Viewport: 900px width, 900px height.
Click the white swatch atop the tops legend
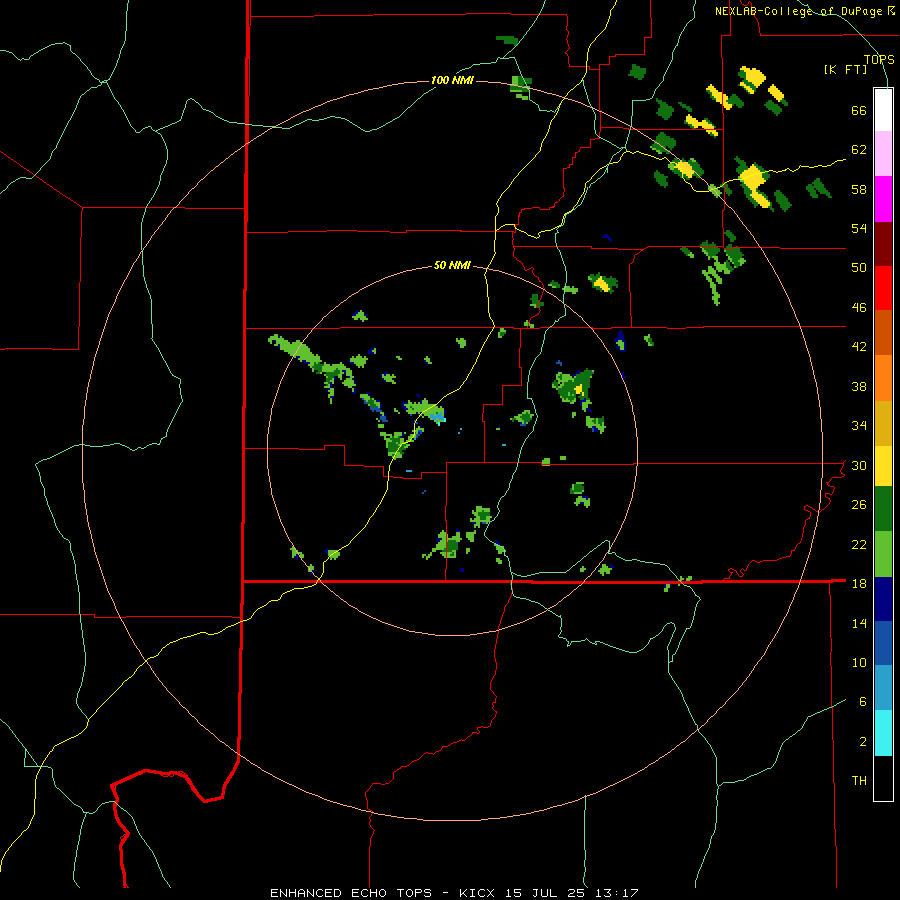(x=883, y=110)
